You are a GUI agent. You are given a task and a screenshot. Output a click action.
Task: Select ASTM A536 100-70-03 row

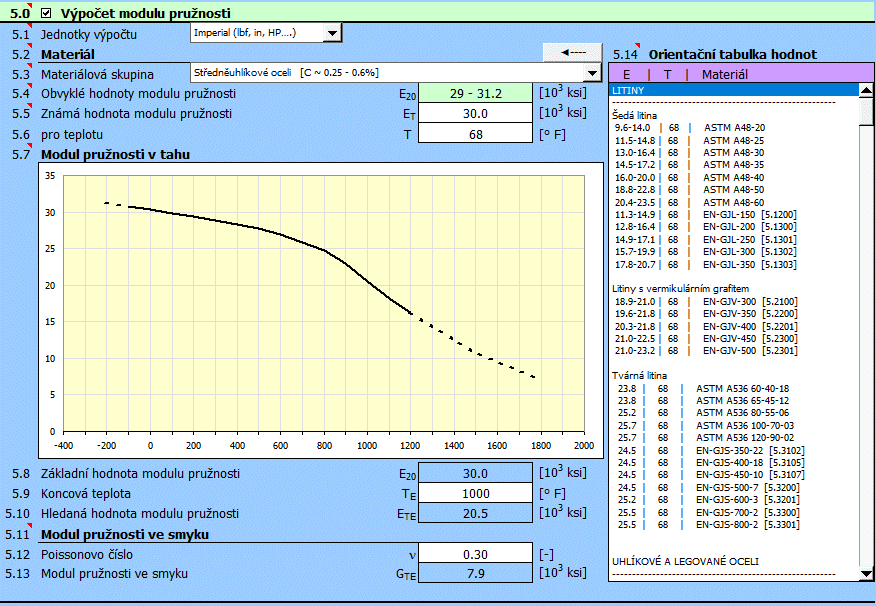(x=734, y=426)
